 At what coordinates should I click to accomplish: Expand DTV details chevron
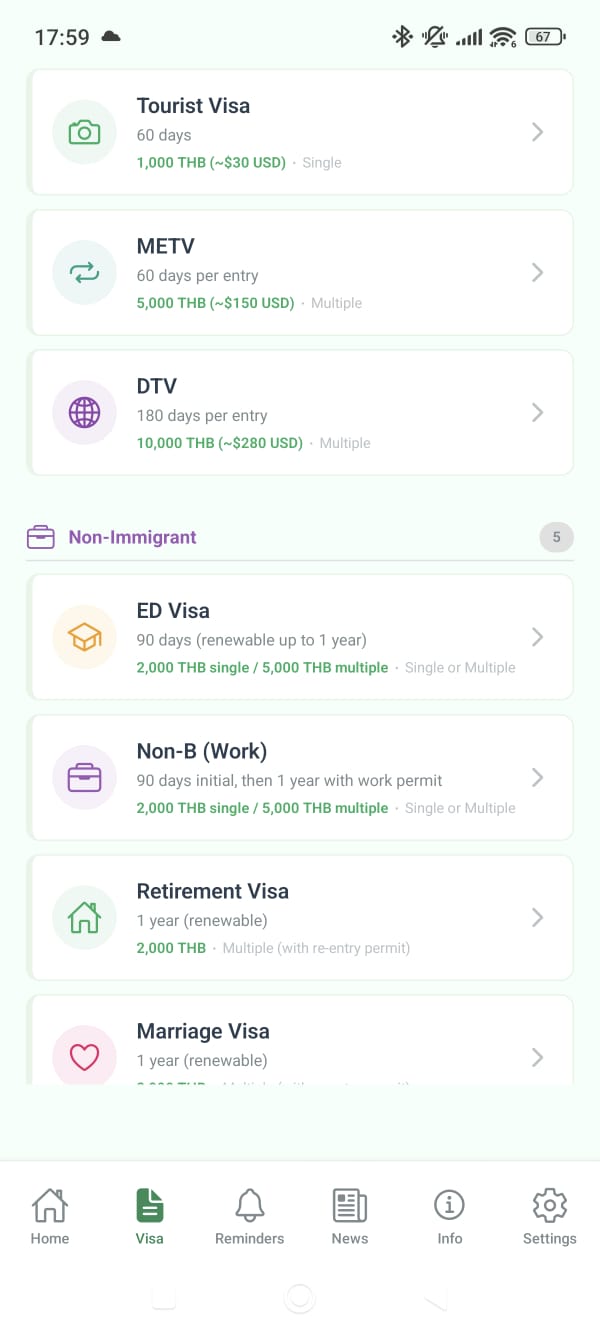point(537,412)
